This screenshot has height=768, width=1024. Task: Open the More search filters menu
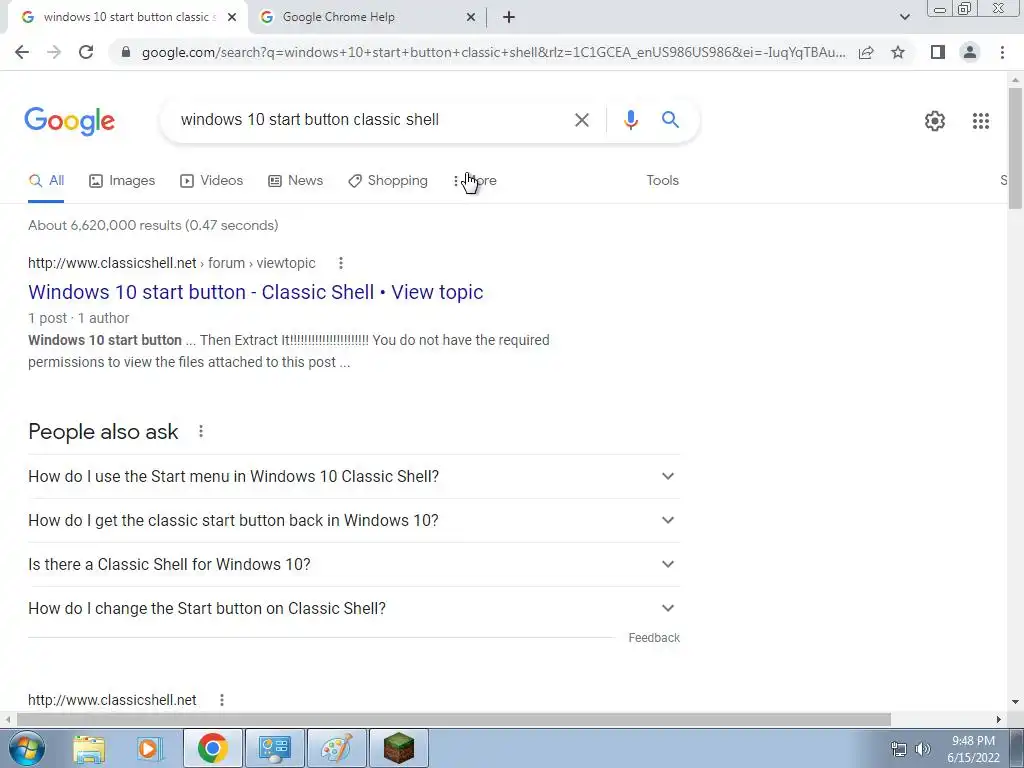[x=475, y=181]
